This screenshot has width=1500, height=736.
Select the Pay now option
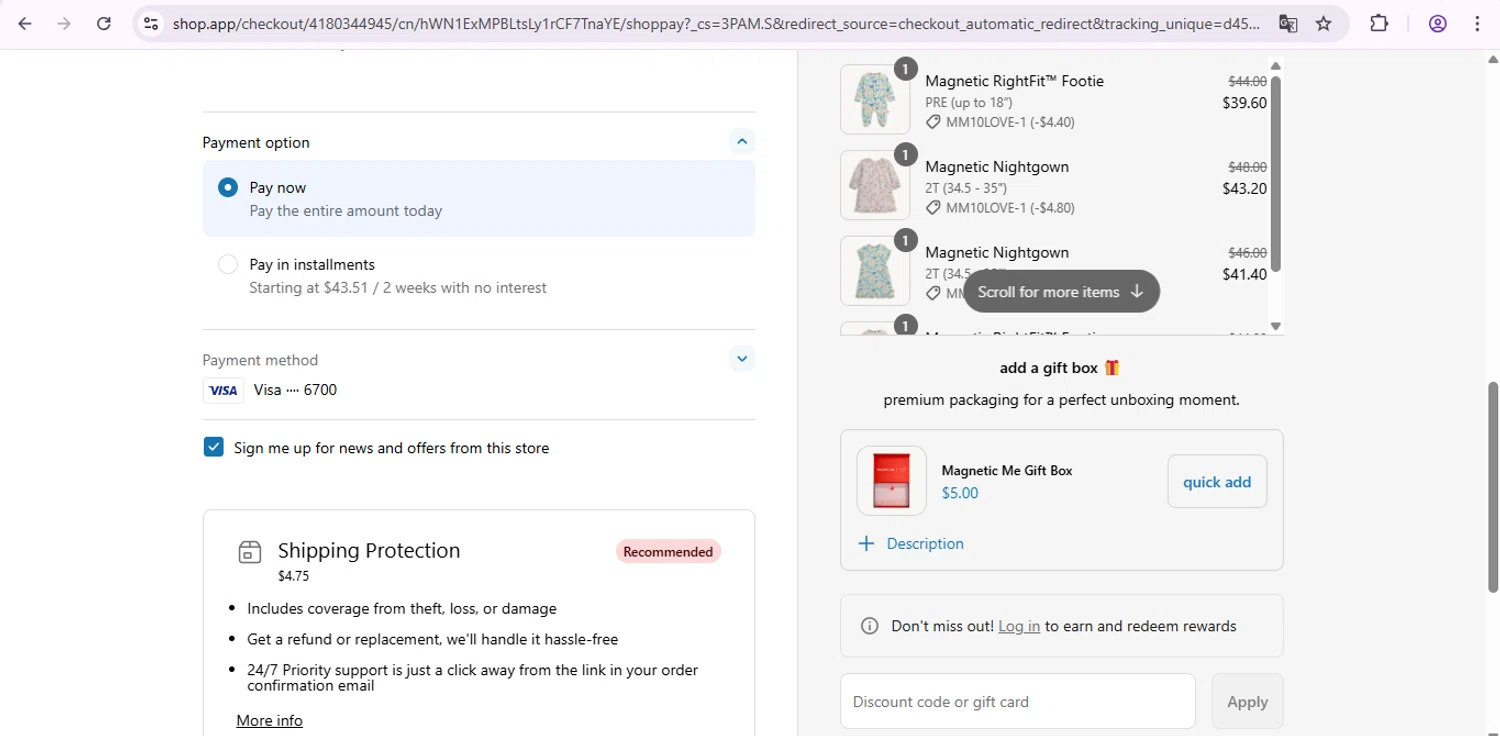[228, 187]
